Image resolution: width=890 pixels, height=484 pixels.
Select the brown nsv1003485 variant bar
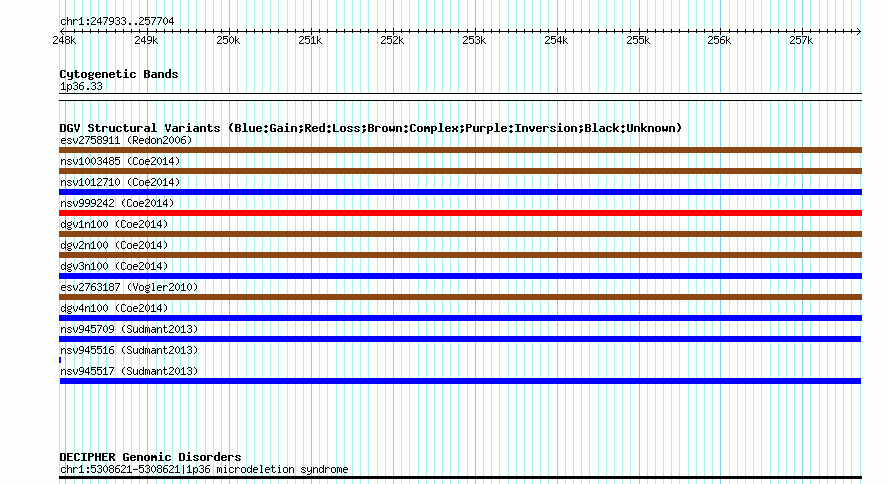pyautogui.click(x=460, y=171)
